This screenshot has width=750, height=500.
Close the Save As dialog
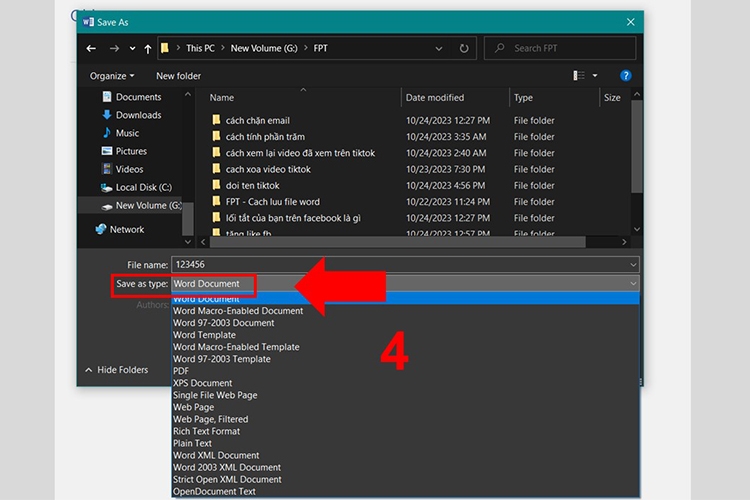pyautogui.click(x=630, y=22)
